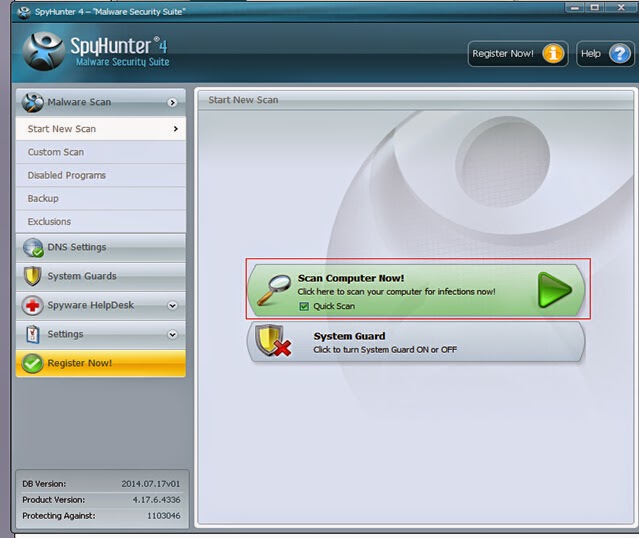Expand the Settings section chevron
639x538 pixels.
[172, 335]
